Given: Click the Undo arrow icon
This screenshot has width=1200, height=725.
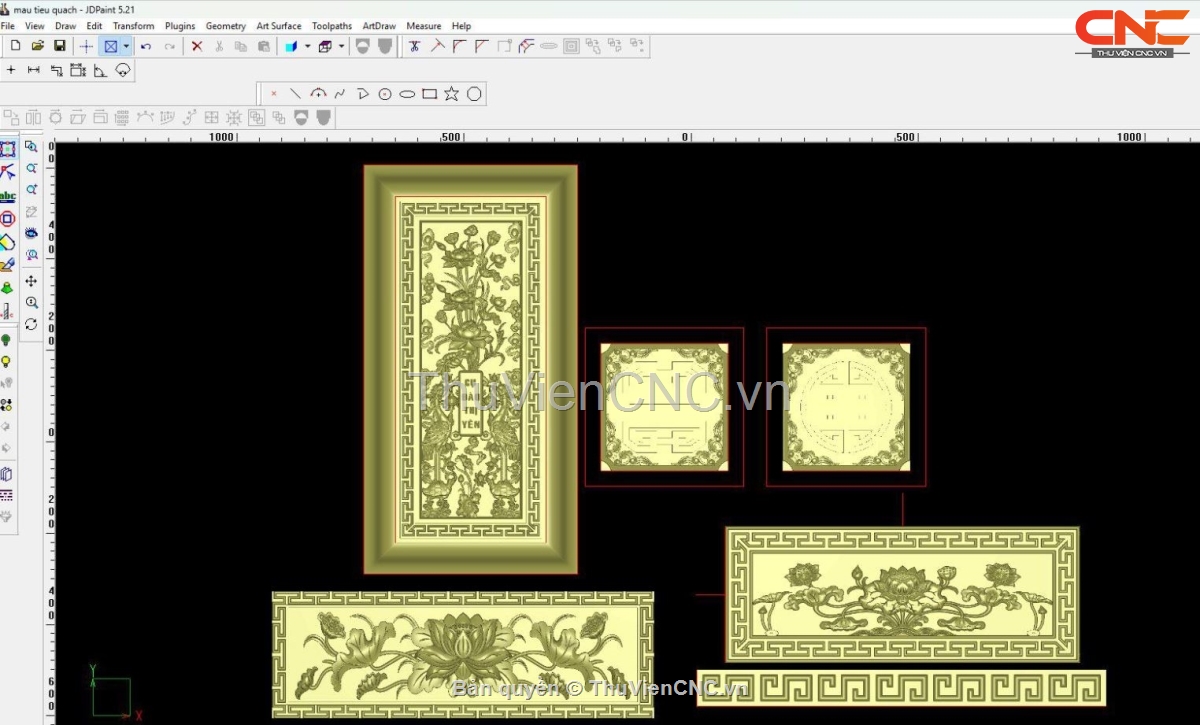Looking at the screenshot, I should point(146,46).
